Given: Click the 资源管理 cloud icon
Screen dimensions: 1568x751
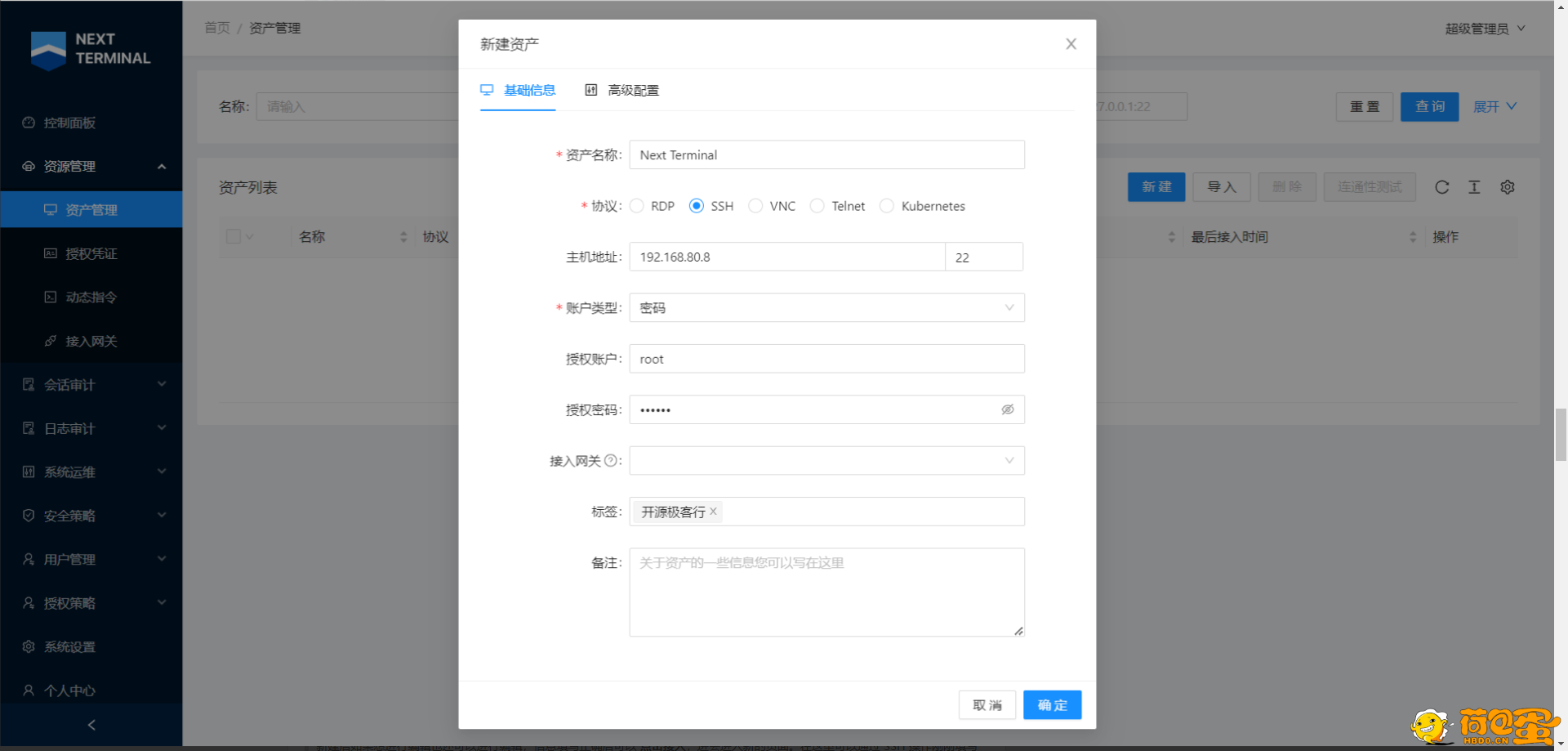Looking at the screenshot, I should (29, 166).
